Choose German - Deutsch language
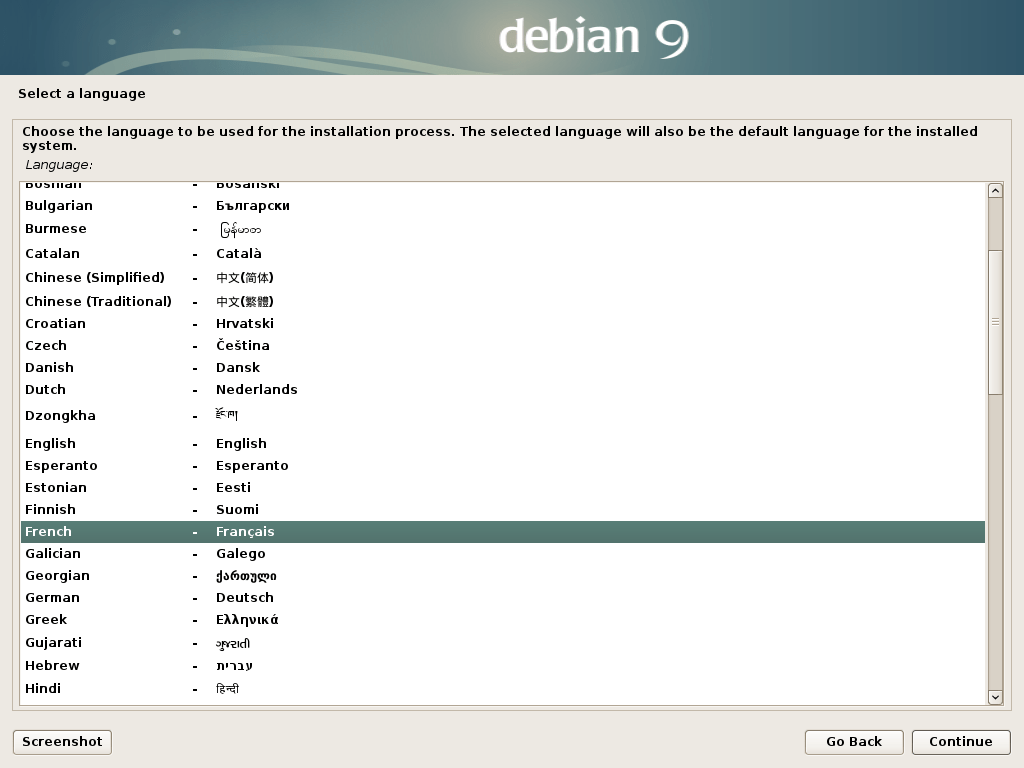Viewport: 1024px width, 768px height. coord(503,598)
